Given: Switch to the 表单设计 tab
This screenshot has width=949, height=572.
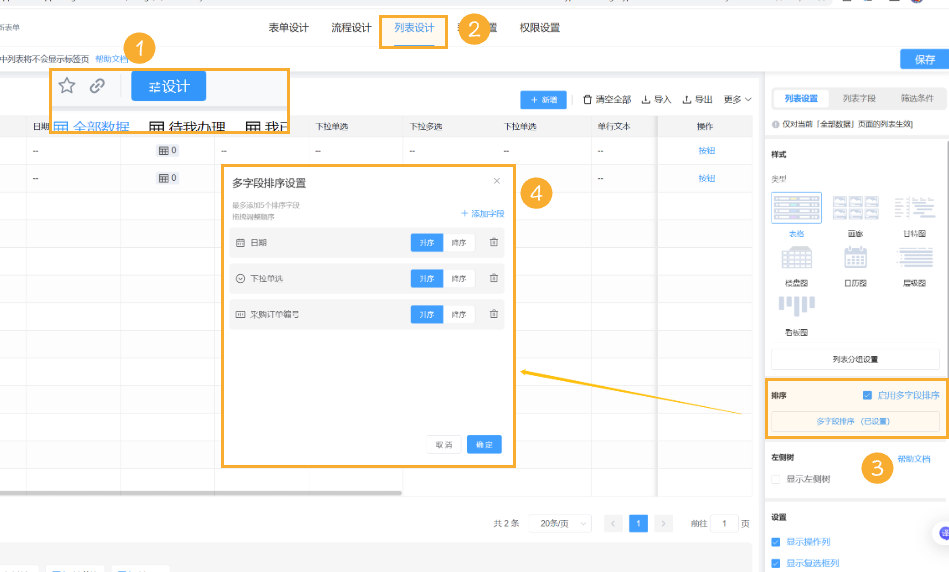Looking at the screenshot, I should 289,27.
